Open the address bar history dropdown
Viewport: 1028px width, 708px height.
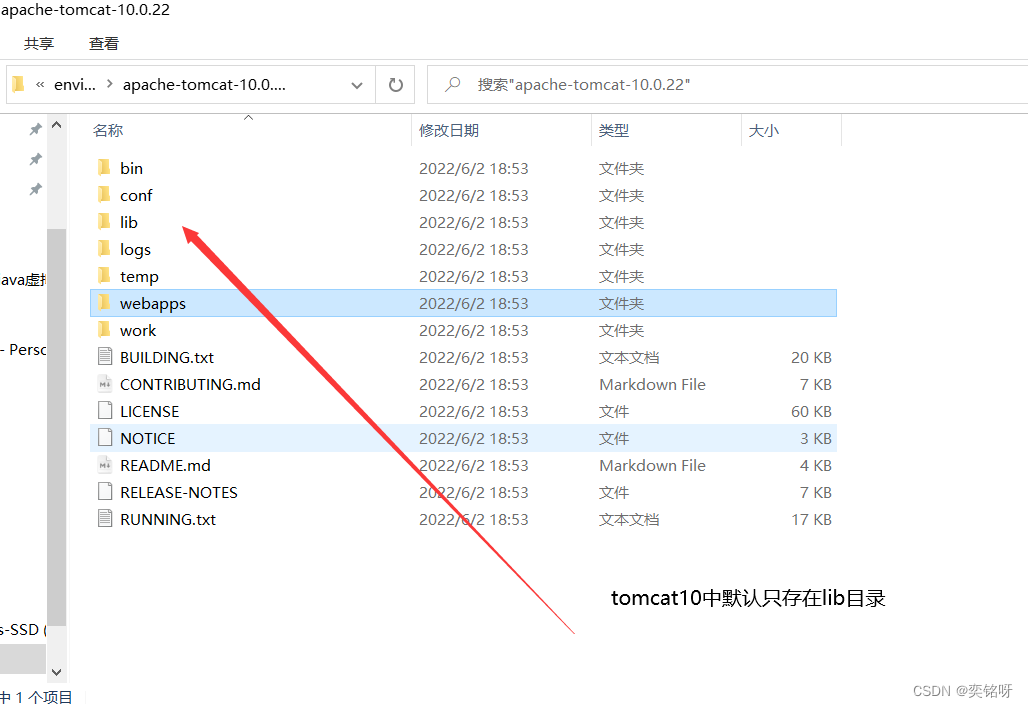tap(357, 85)
